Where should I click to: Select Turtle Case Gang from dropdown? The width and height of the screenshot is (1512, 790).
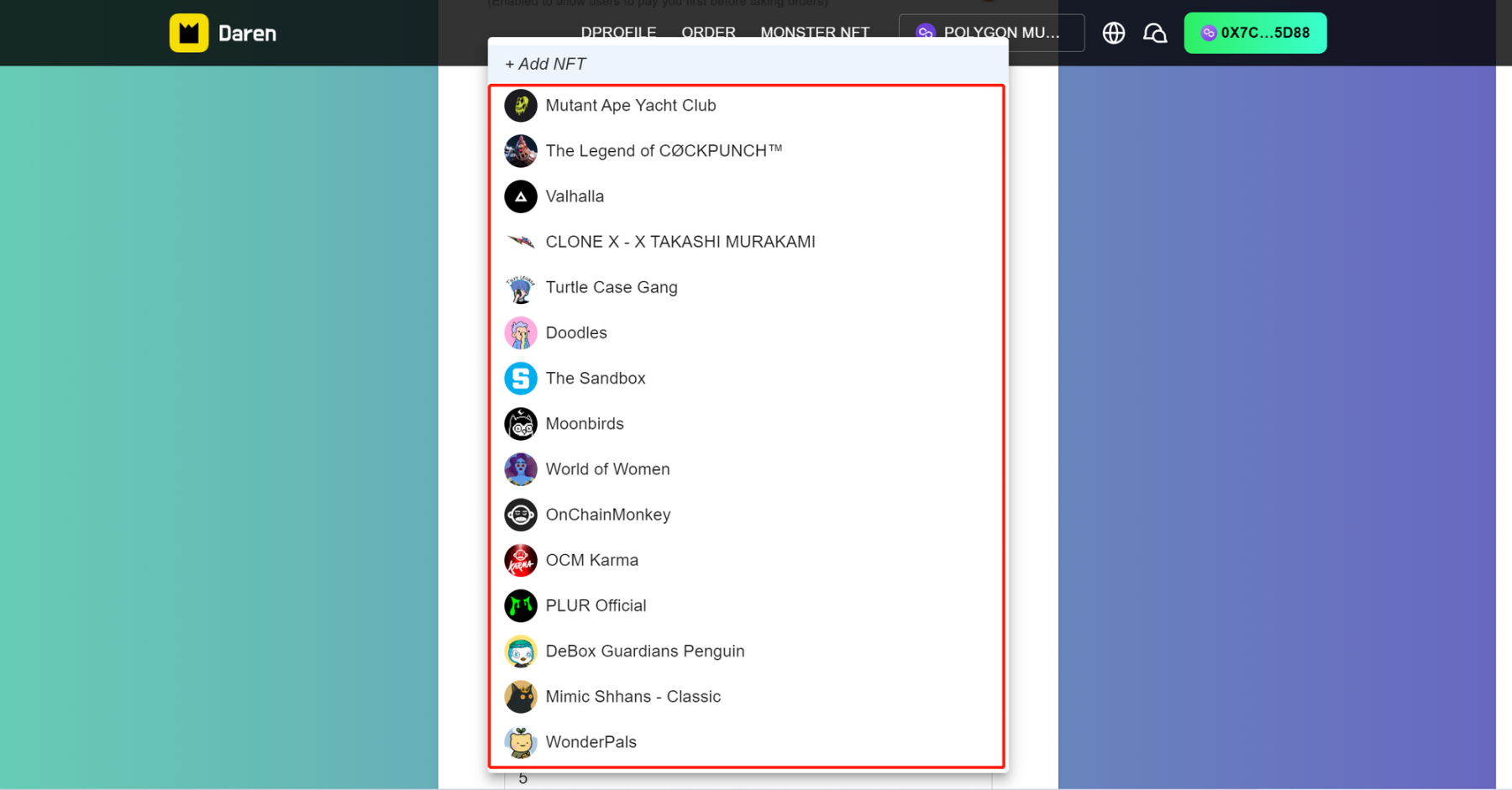(611, 287)
